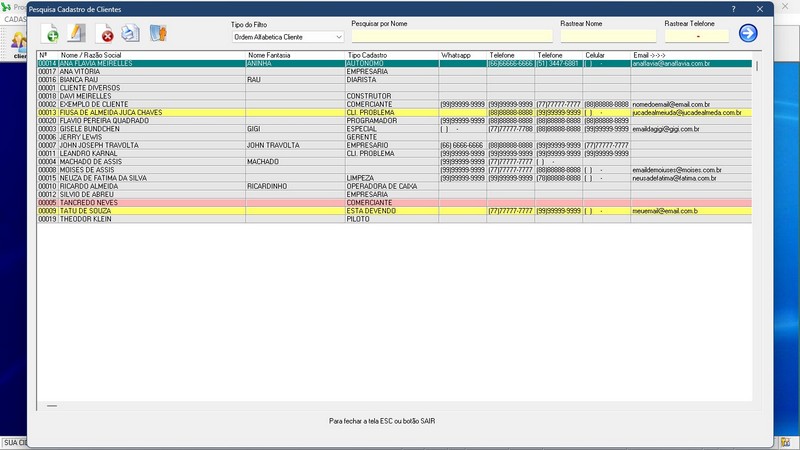The image size is (800, 450).
Task: Click the PROGRAMADOR tipo cadastro cell
Action: [x=392, y=120]
